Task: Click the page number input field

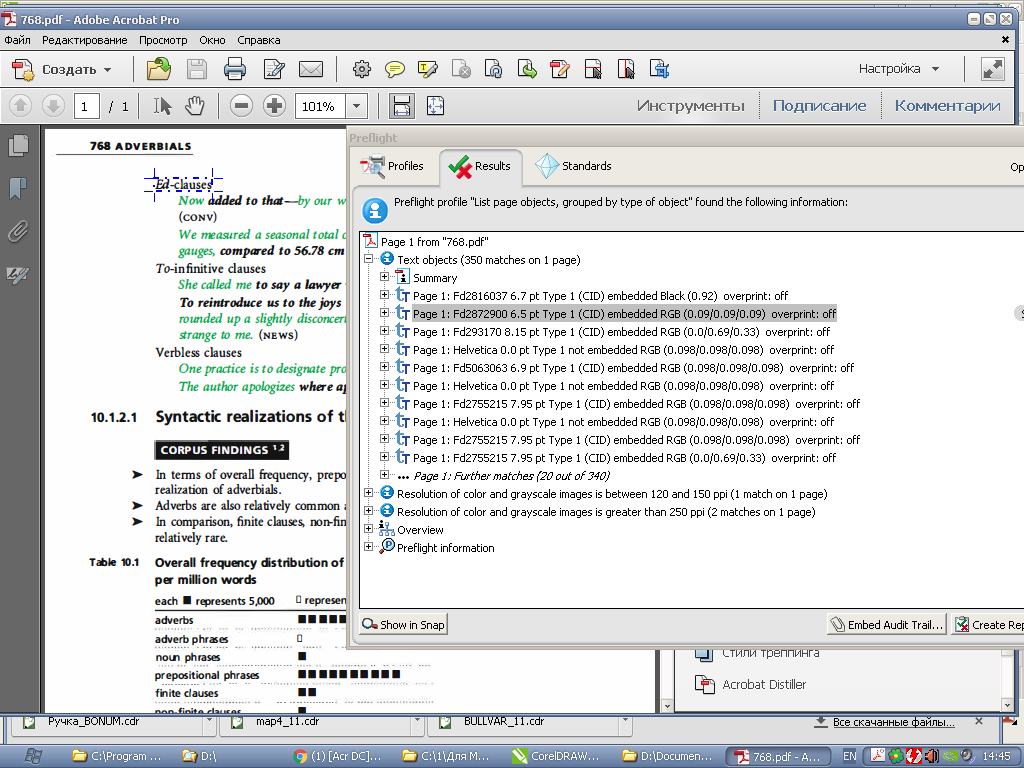Action: [87, 106]
